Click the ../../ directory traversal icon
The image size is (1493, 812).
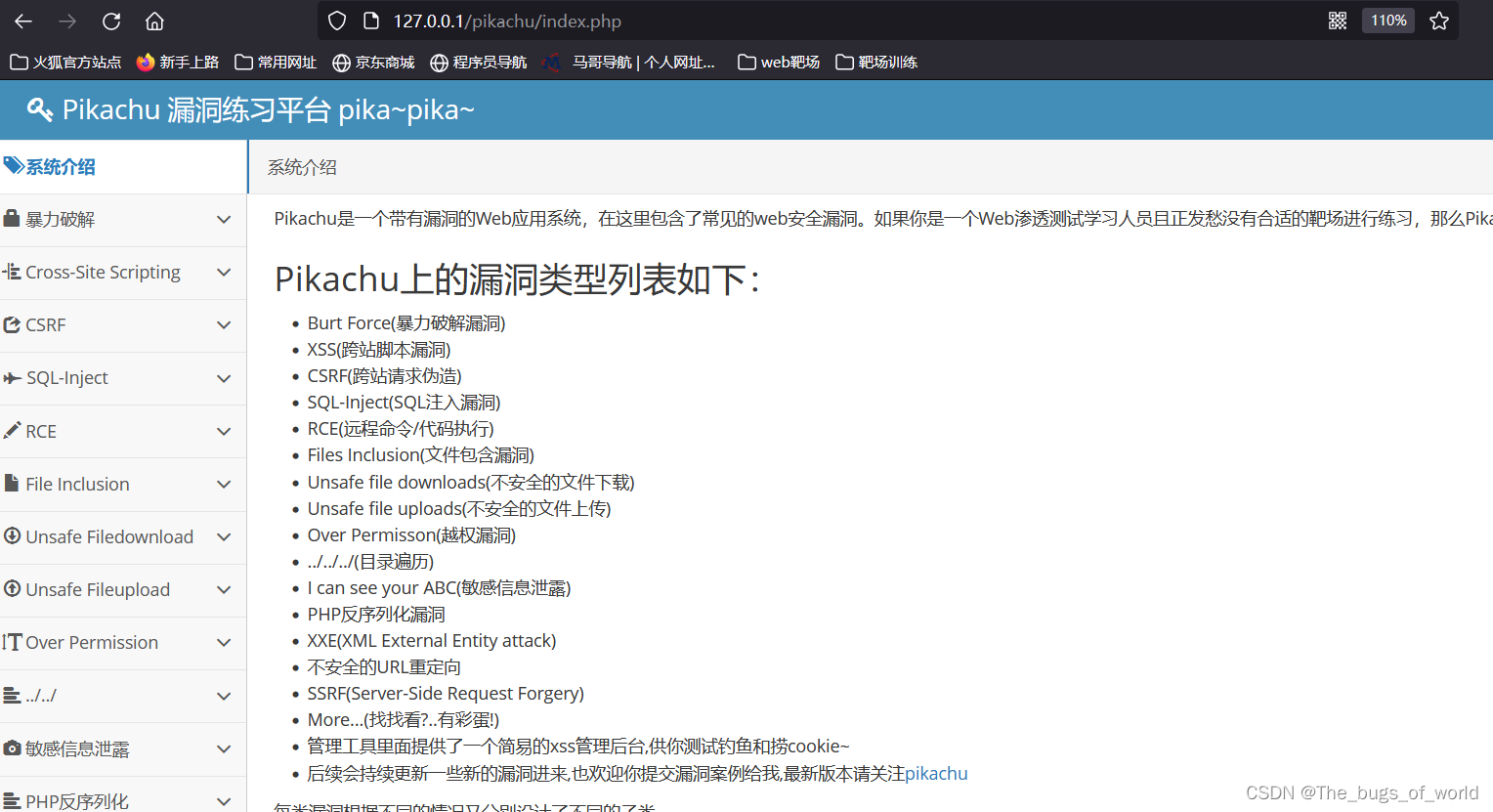(12, 695)
